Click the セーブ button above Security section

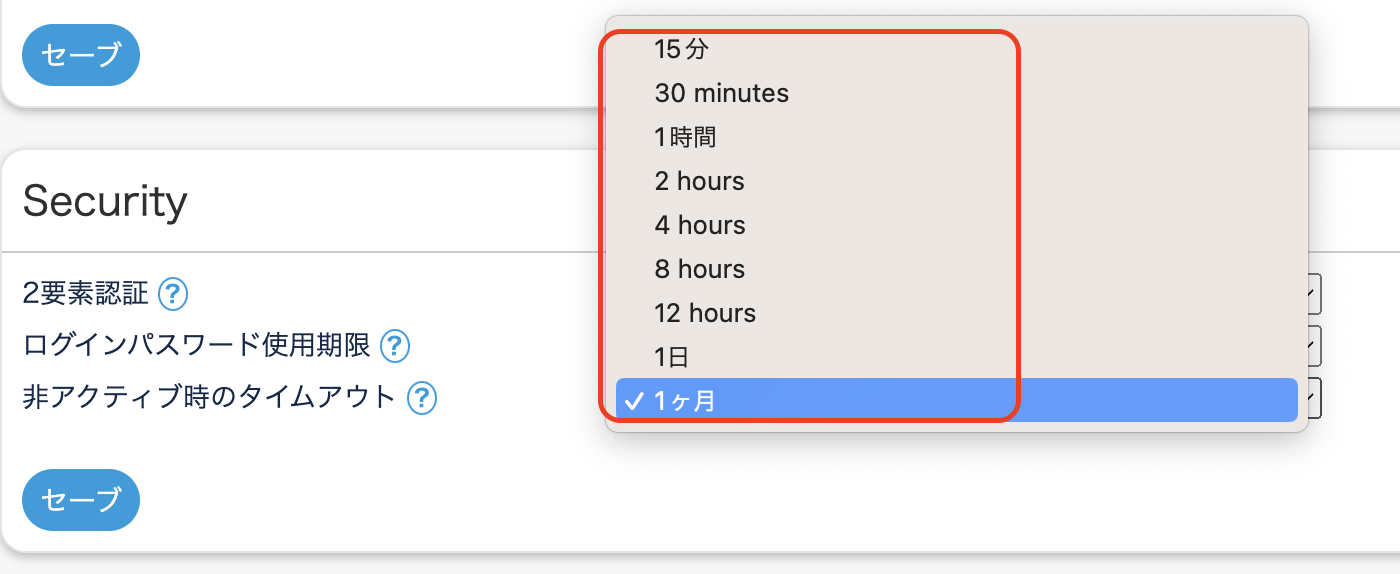coord(81,55)
